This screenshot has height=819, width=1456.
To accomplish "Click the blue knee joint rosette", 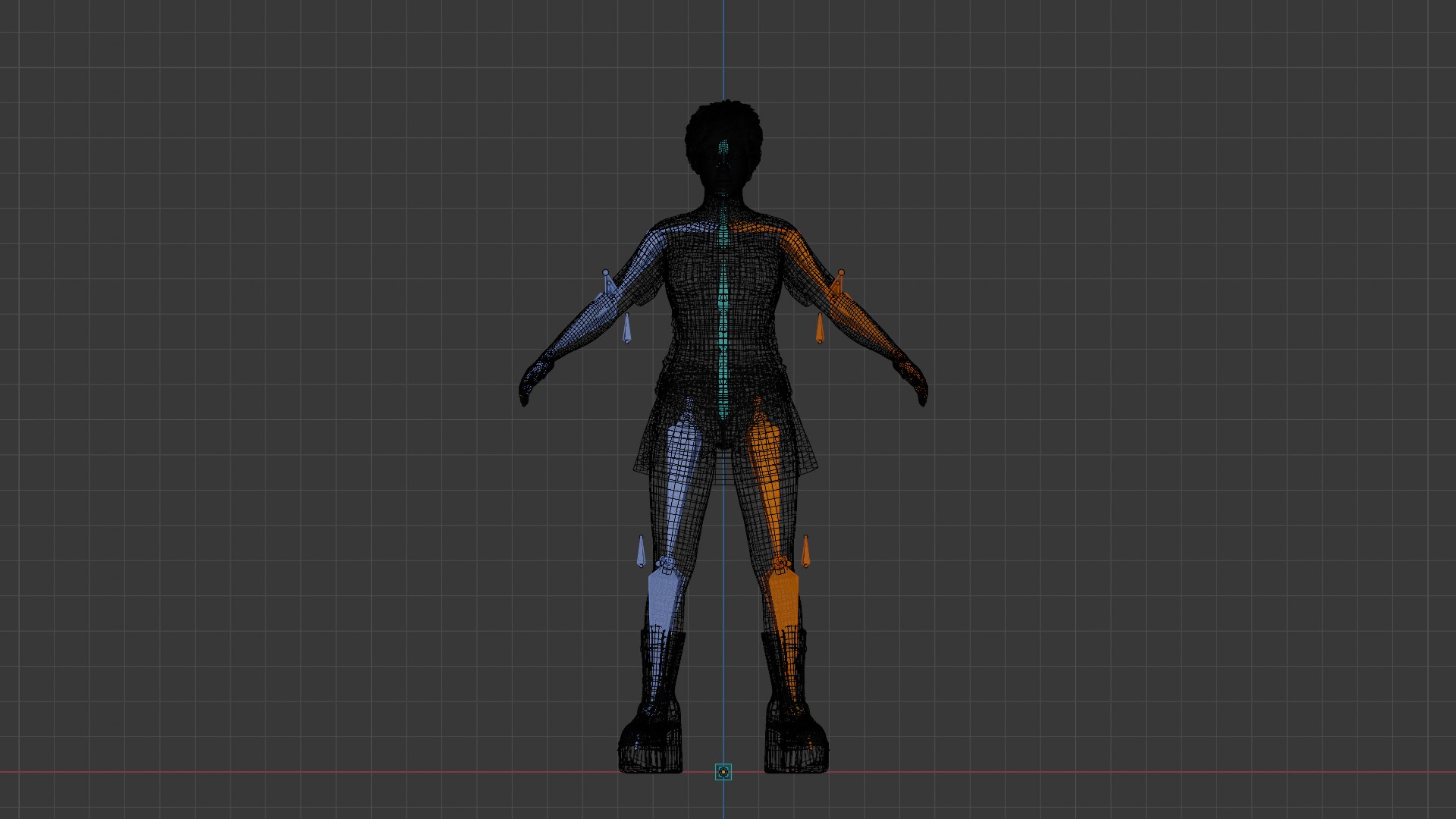I will pos(666,563).
